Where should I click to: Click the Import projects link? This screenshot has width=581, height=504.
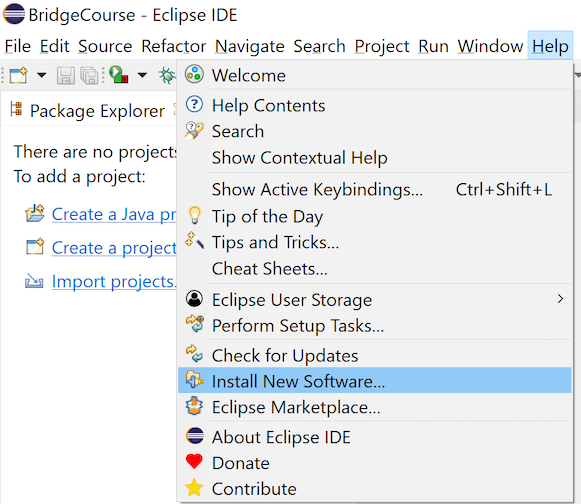(113, 282)
